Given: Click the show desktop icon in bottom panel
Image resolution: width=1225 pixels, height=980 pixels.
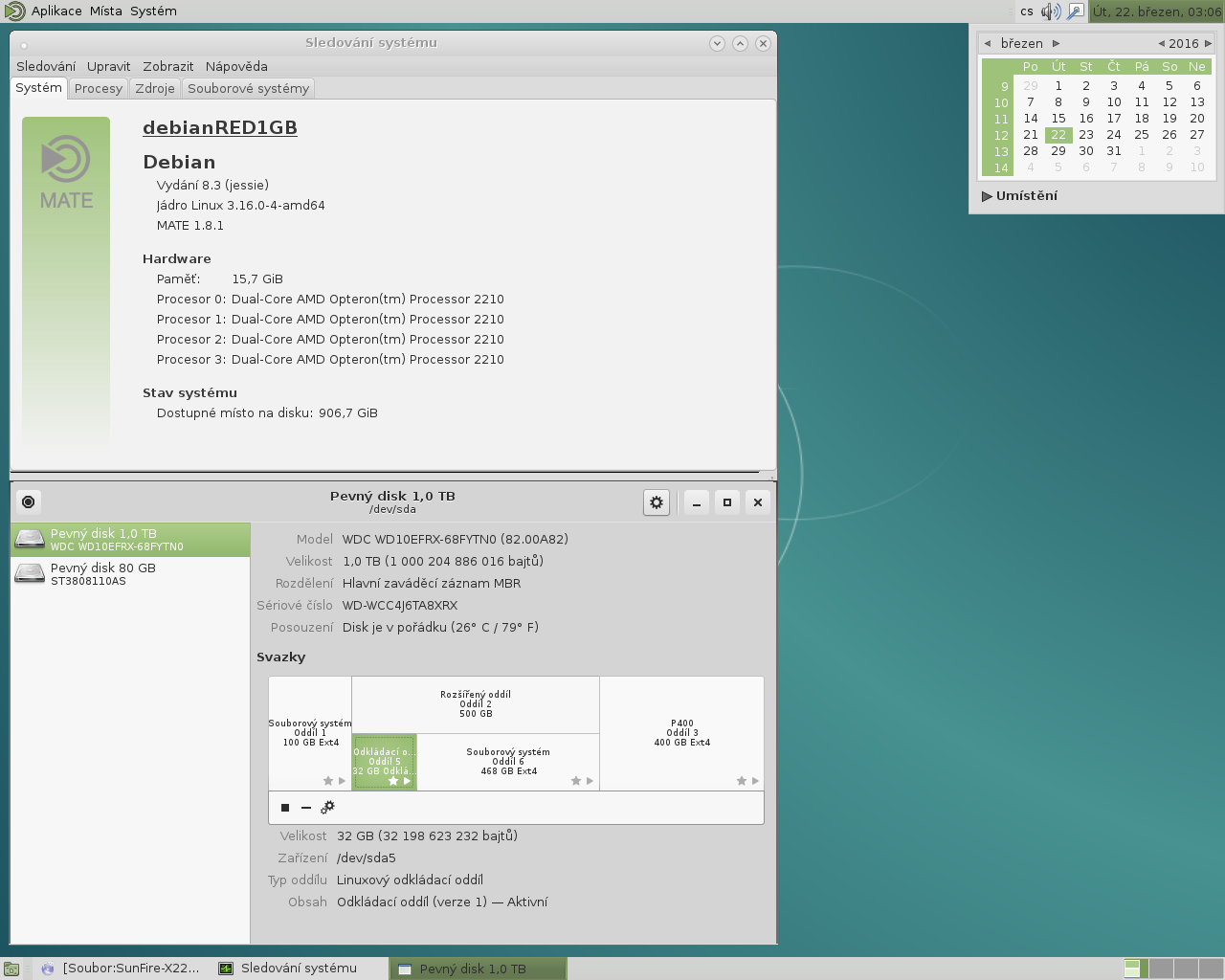Looking at the screenshot, I should [x=11, y=969].
